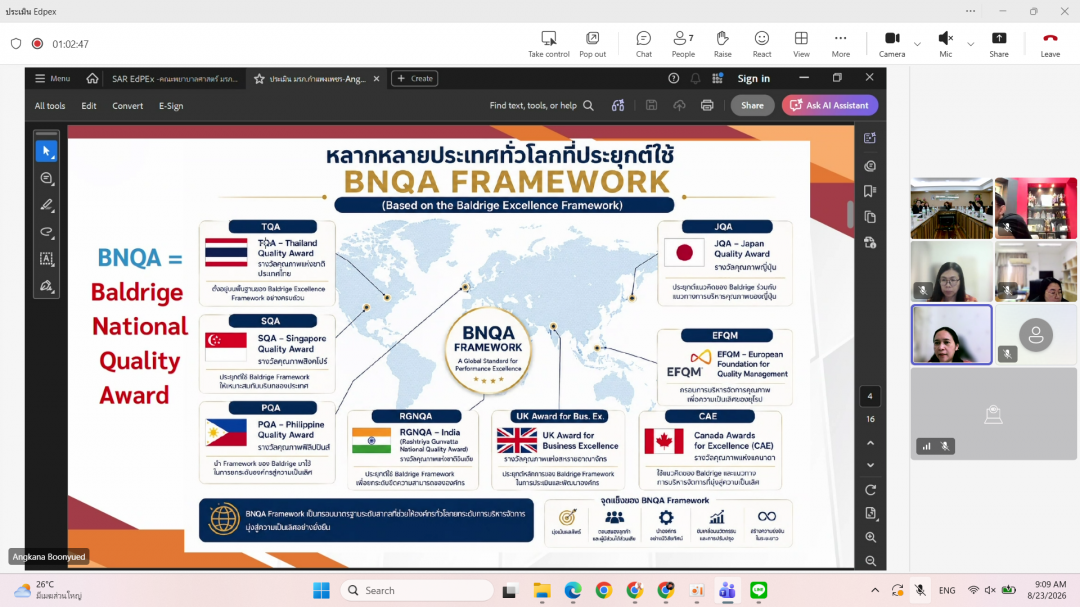Expand the Mic options arrow
1080x607 pixels.
coord(970,44)
